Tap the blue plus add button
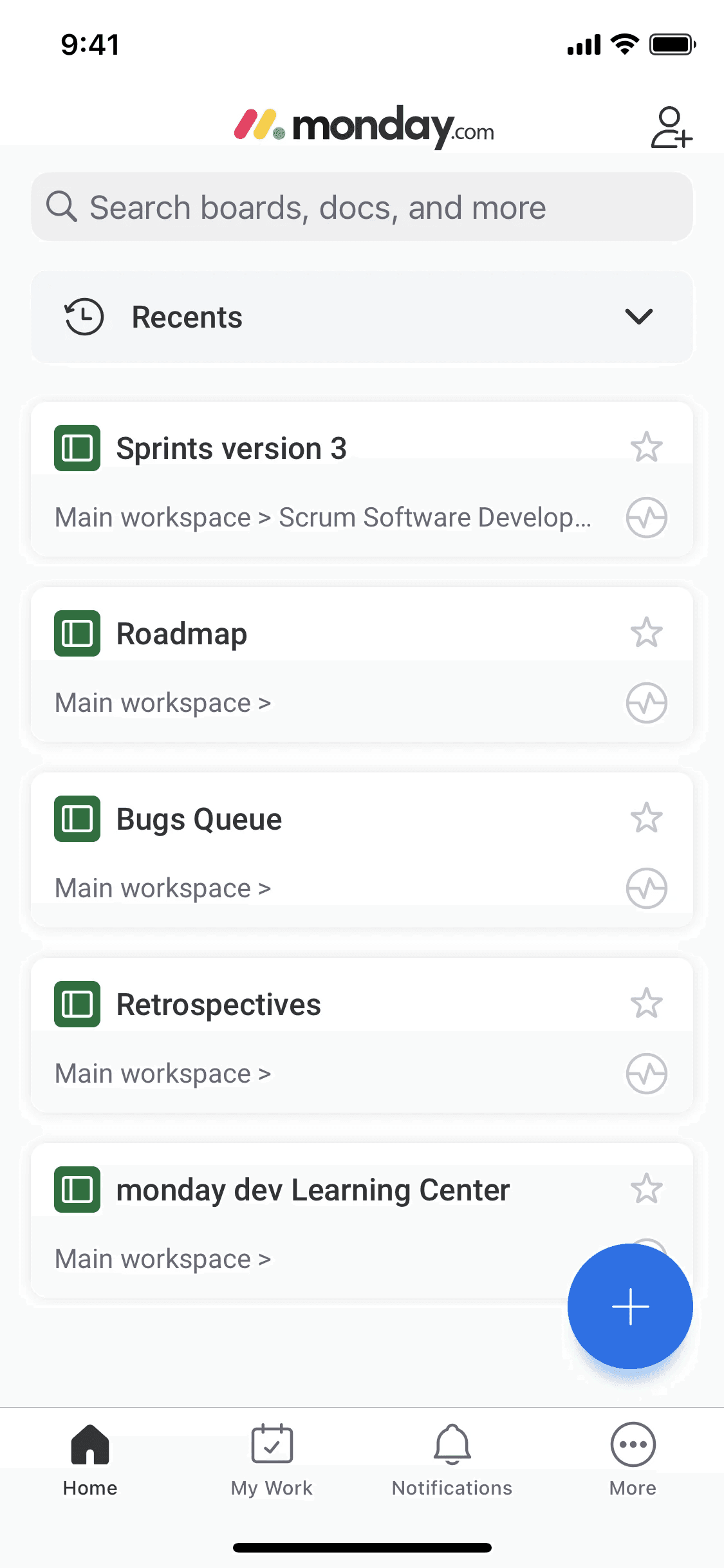This screenshot has height=1568, width=724. pos(630,1306)
